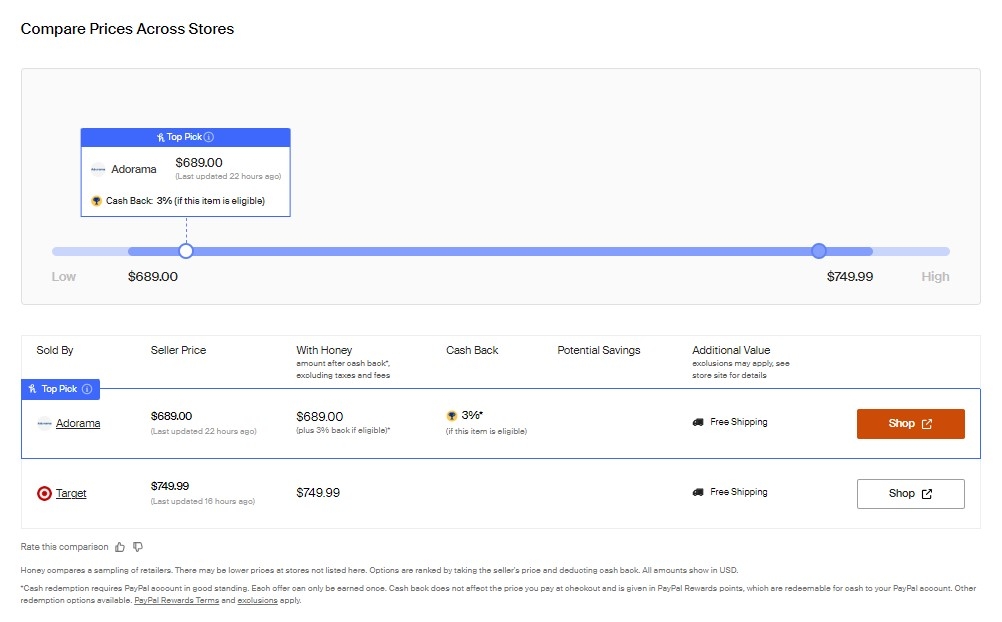Click 'plus 3% back if eligible' text
This screenshot has height=622, width=1002.
pyautogui.click(x=343, y=431)
